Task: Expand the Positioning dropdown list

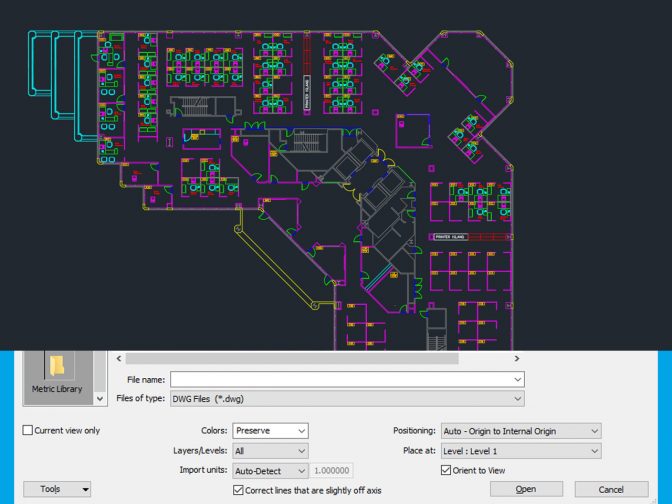Action: point(520,431)
